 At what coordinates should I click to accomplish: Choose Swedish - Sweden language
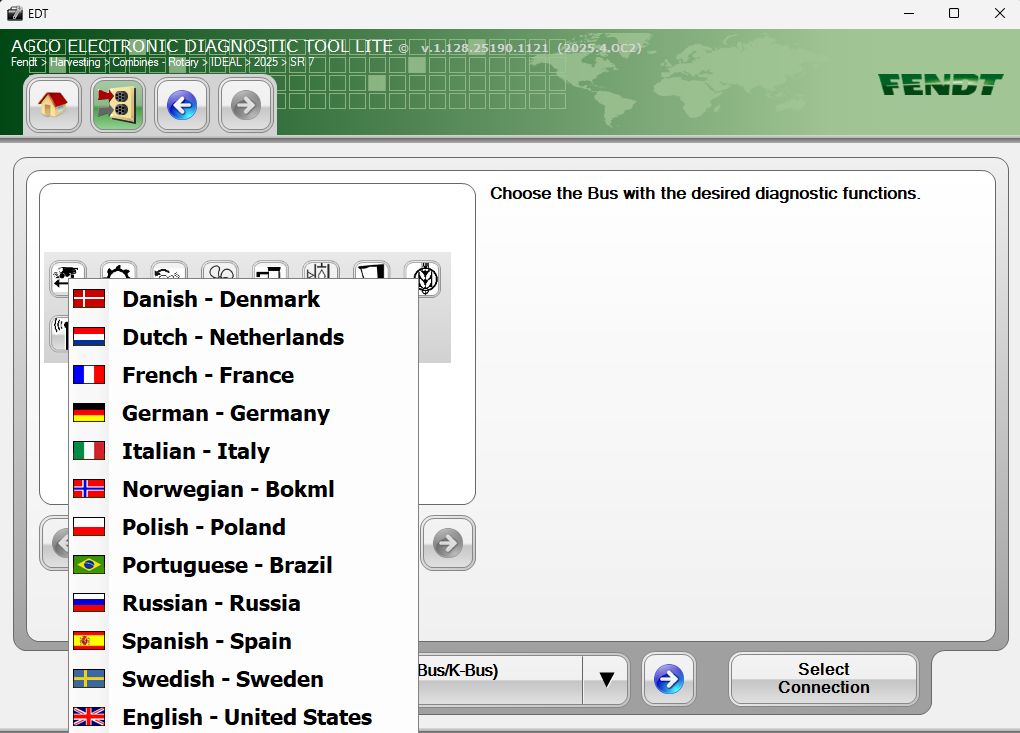[222, 679]
